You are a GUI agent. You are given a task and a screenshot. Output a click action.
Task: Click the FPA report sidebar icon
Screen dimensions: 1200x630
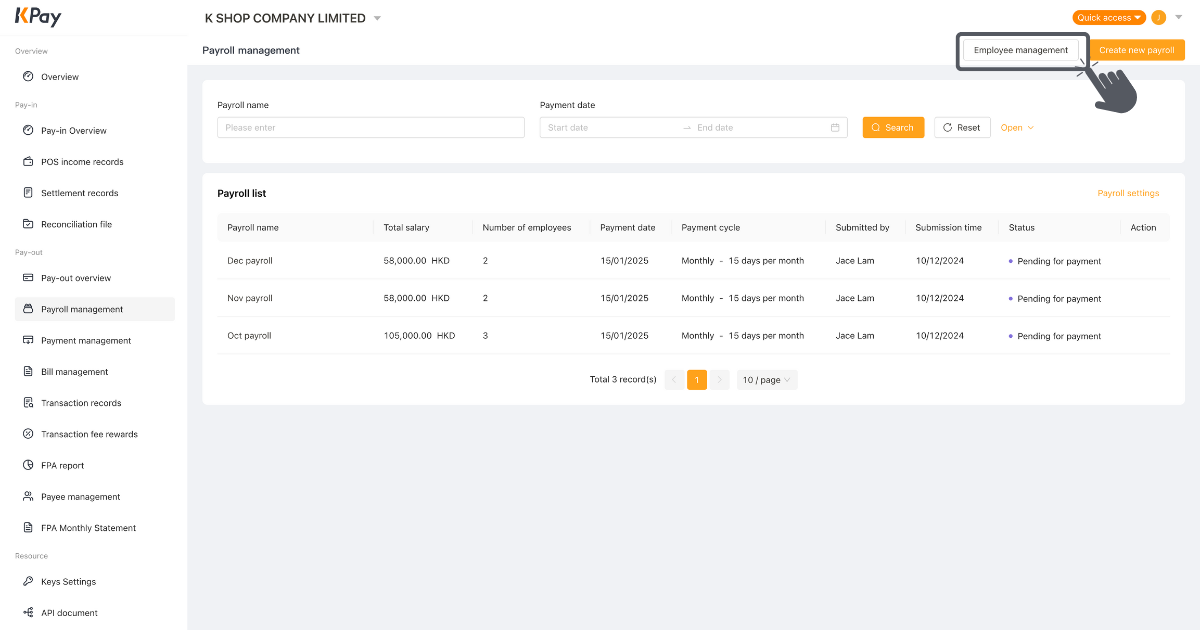[x=29, y=464]
